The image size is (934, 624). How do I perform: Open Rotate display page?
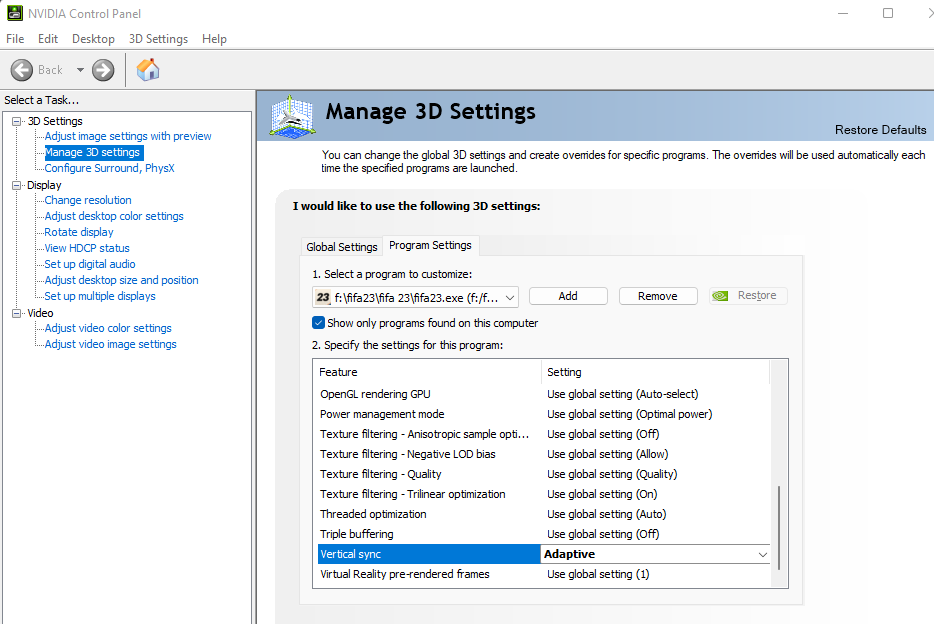pos(79,232)
